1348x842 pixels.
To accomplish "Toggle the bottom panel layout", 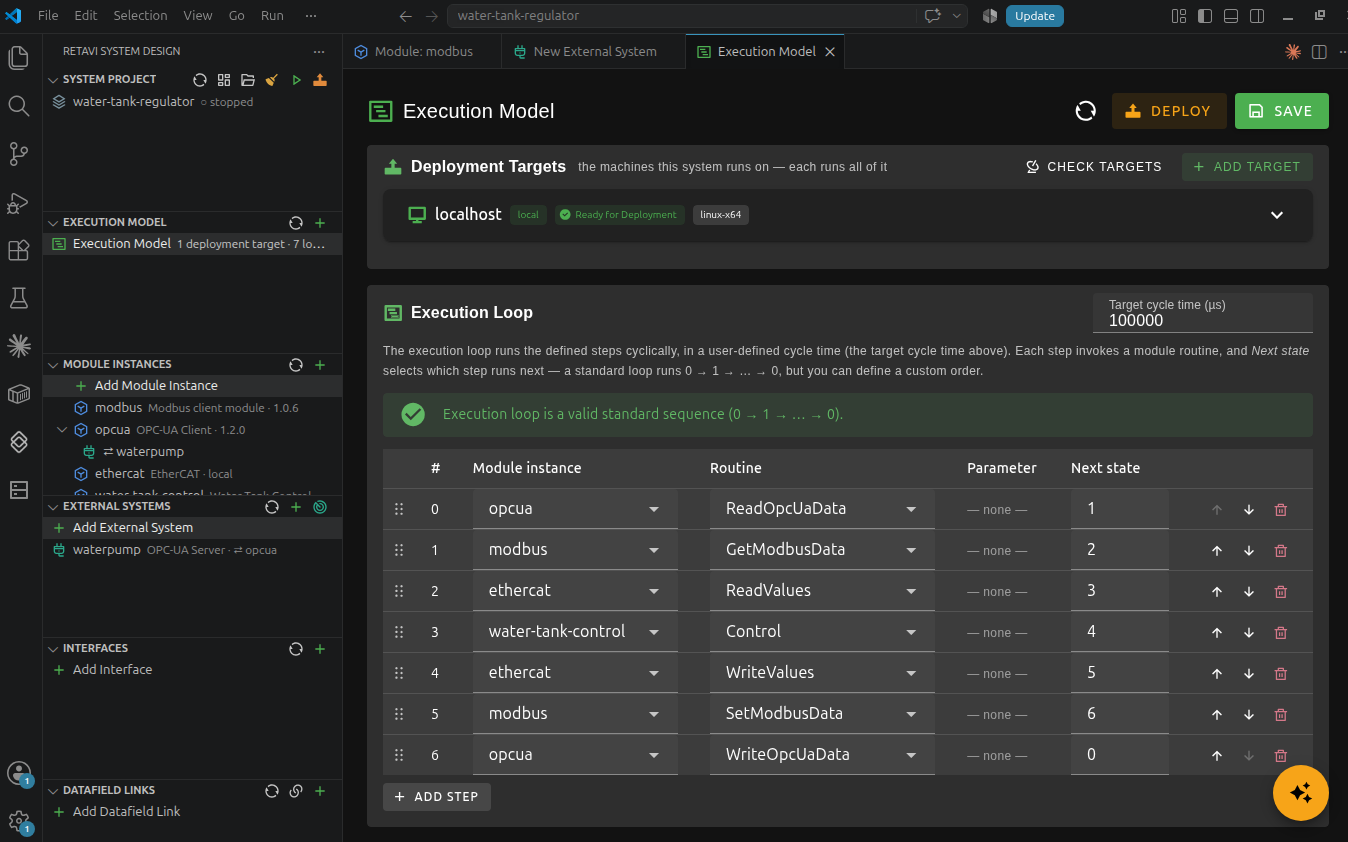I will pyautogui.click(x=1231, y=16).
